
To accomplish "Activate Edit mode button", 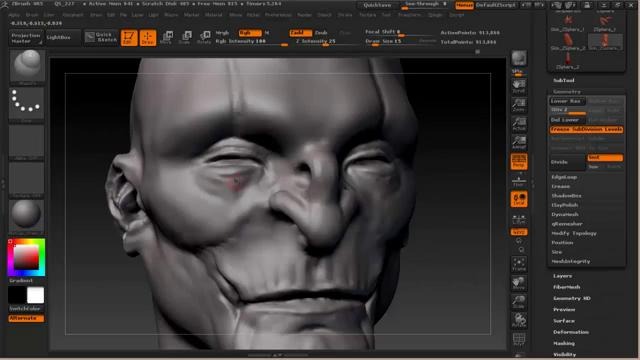I will pos(129,38).
